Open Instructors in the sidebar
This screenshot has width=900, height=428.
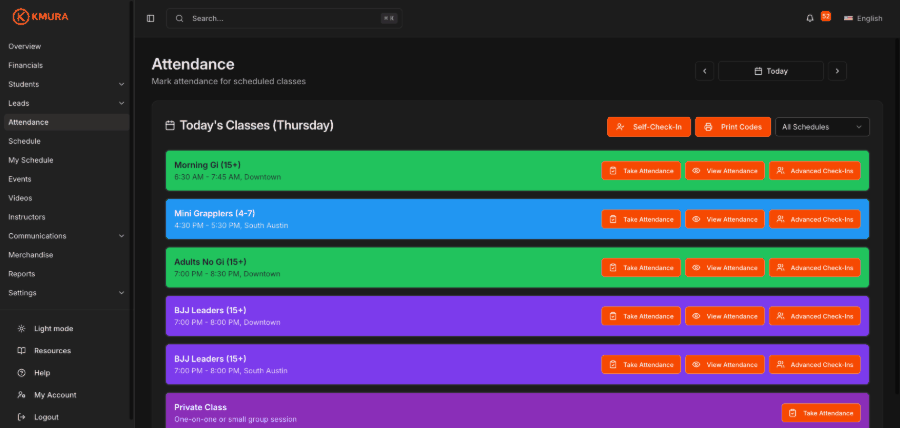[x=67, y=217]
